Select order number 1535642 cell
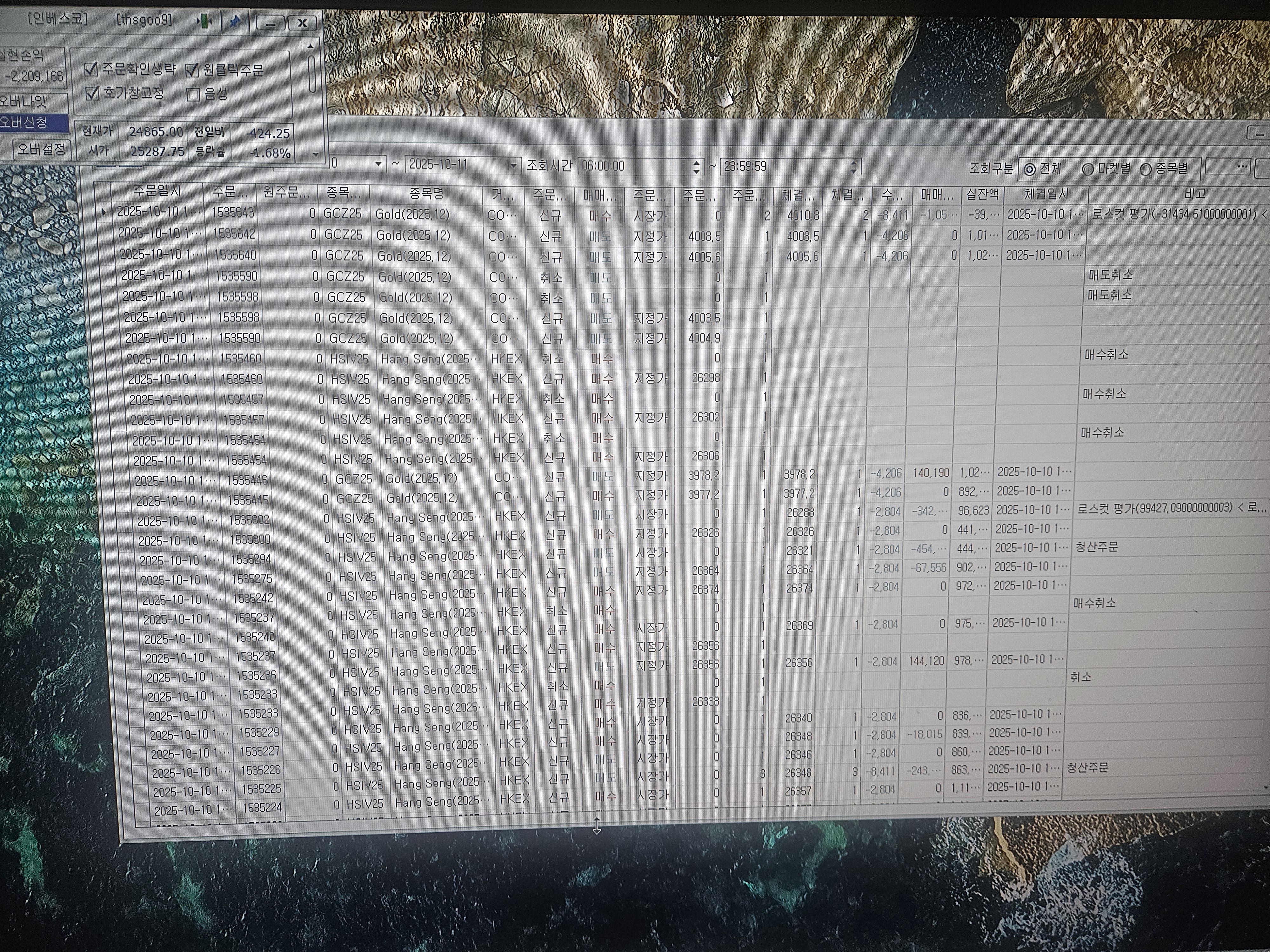 234,234
